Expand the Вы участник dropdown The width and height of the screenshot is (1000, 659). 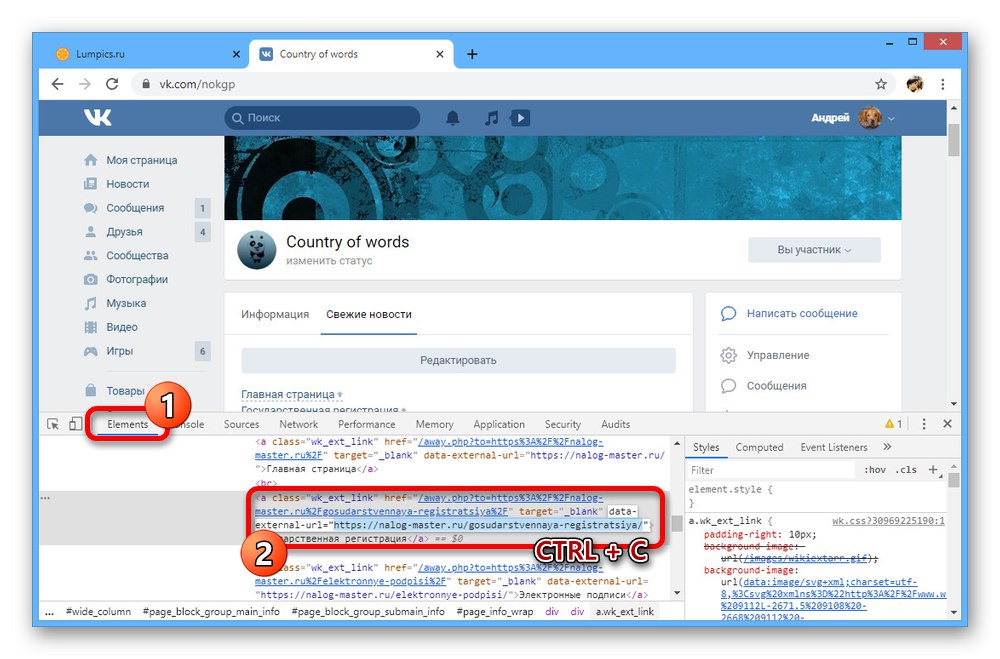click(814, 250)
